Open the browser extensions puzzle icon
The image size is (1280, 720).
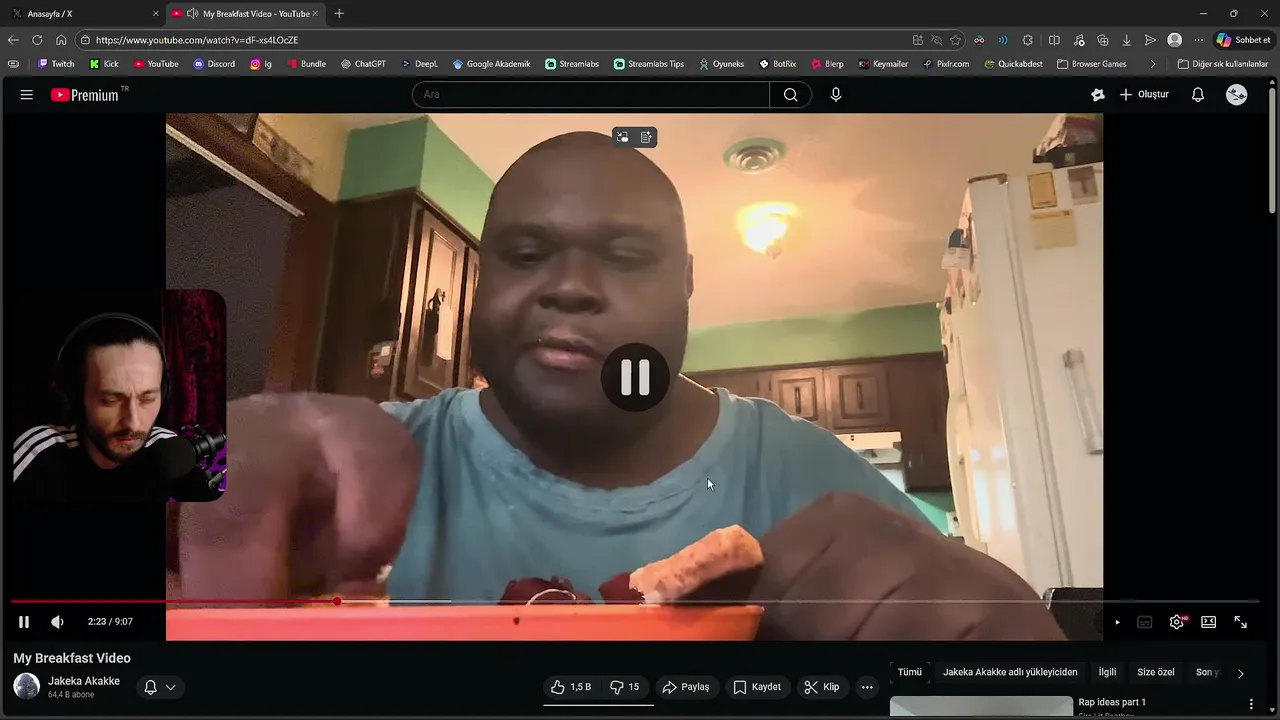pos(1027,40)
